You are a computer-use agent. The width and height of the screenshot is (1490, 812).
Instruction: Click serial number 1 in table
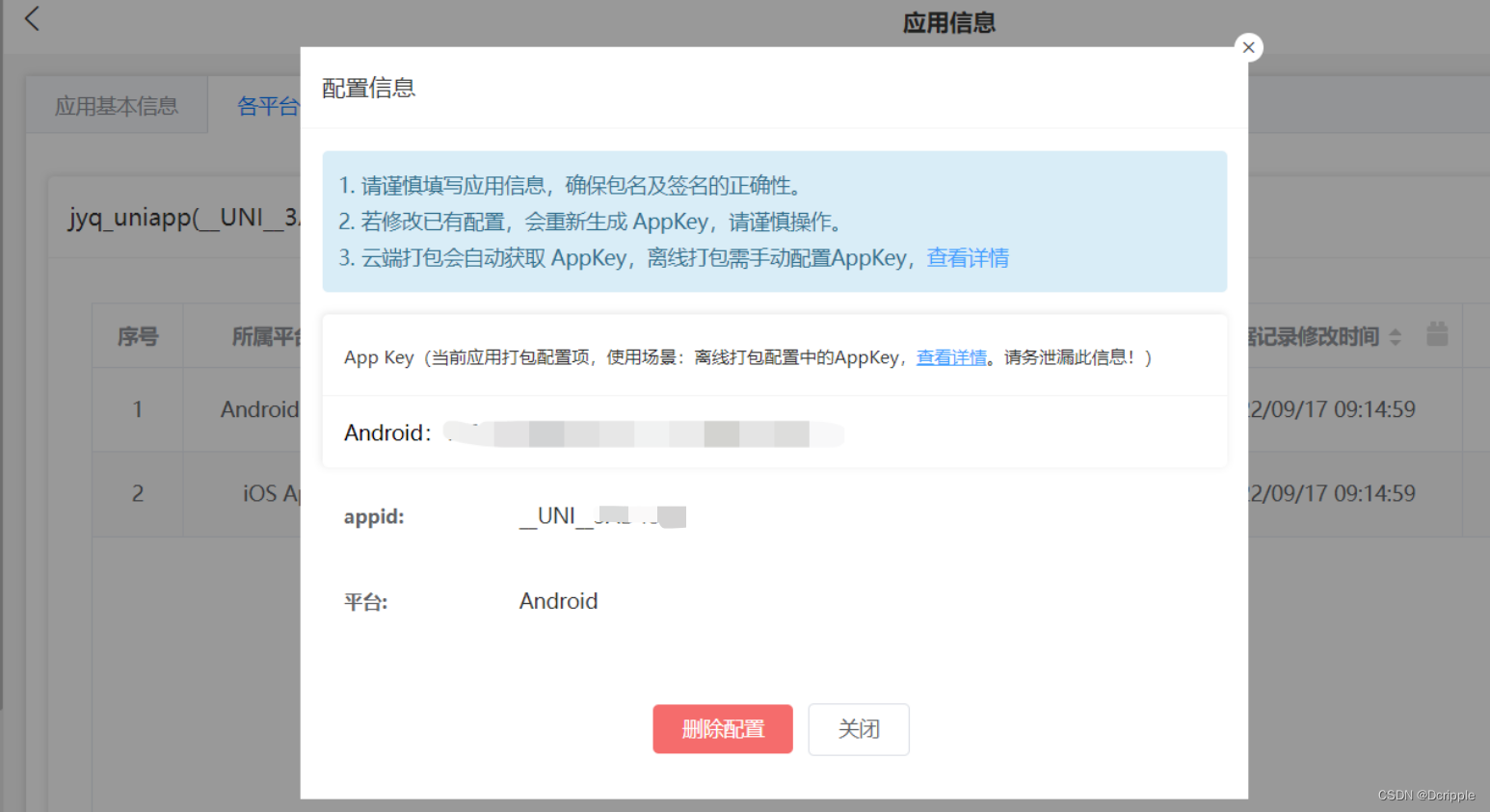pos(138,409)
